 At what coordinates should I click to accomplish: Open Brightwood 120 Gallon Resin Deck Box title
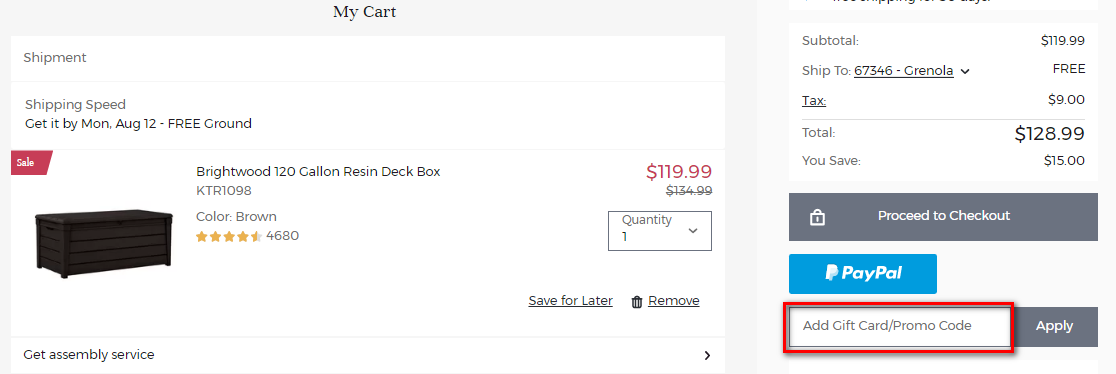point(318,172)
